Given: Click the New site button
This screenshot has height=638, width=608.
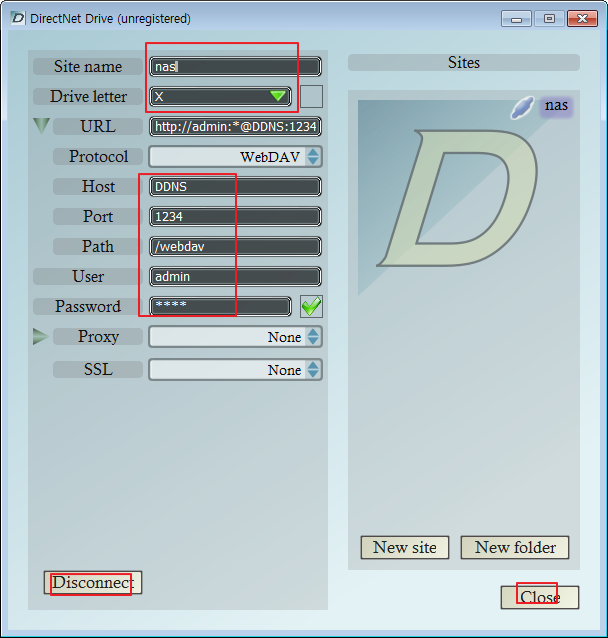Looking at the screenshot, I should (405, 547).
